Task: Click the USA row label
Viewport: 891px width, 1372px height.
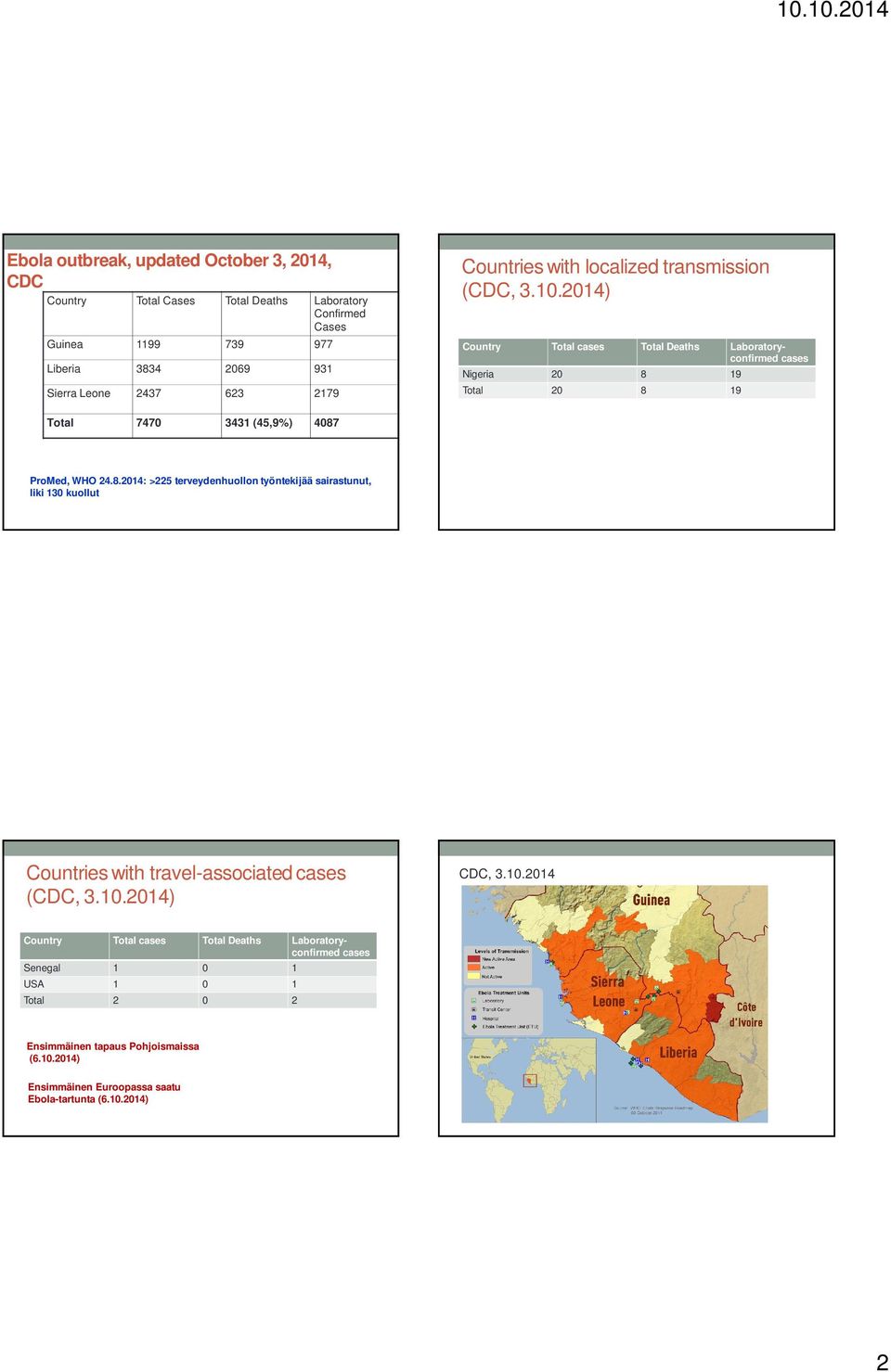Action: pyautogui.click(x=33, y=984)
